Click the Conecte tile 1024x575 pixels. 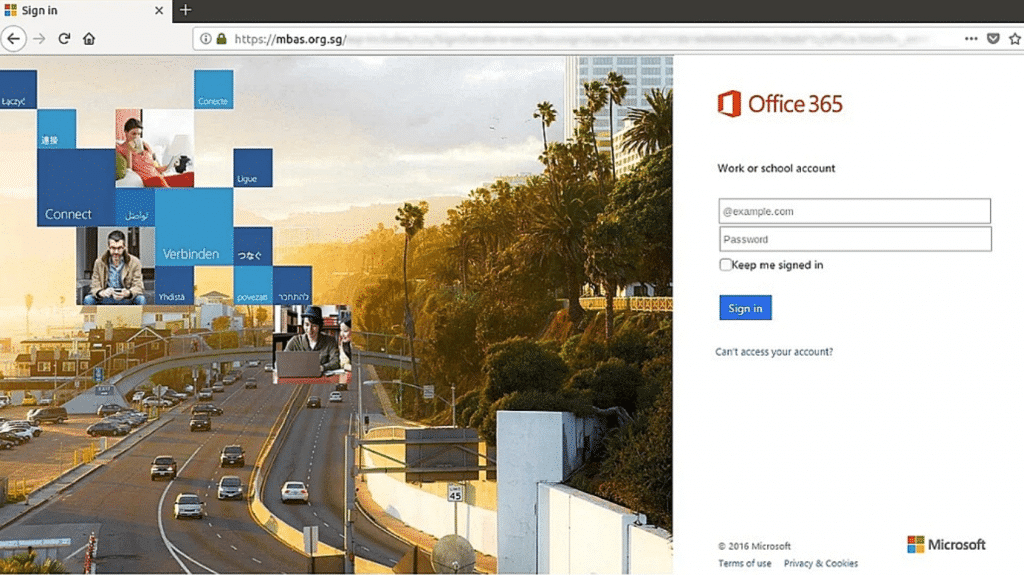tap(214, 90)
